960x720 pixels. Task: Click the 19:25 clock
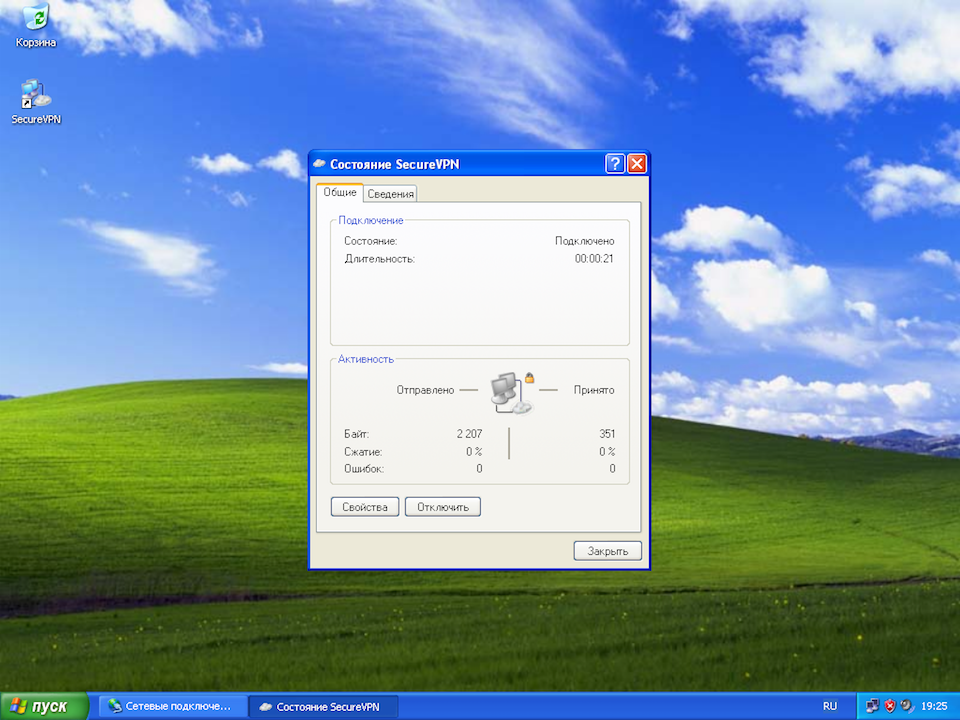(934, 707)
